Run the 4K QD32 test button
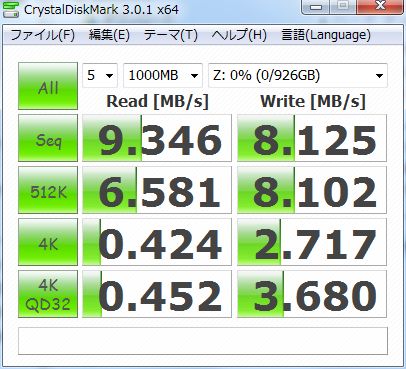This screenshot has height=369, width=406. [x=48, y=294]
